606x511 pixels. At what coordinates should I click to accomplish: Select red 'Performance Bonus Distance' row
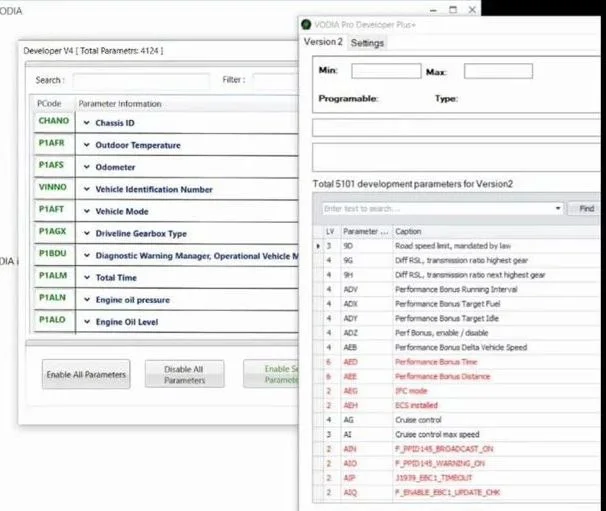pyautogui.click(x=458, y=376)
